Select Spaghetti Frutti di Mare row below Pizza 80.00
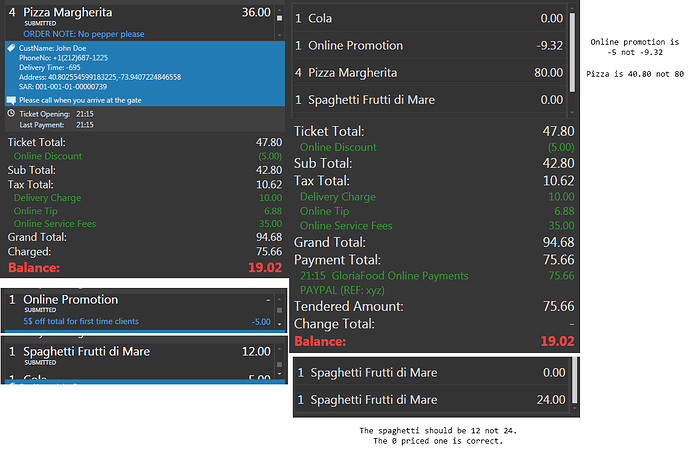 (x=429, y=100)
